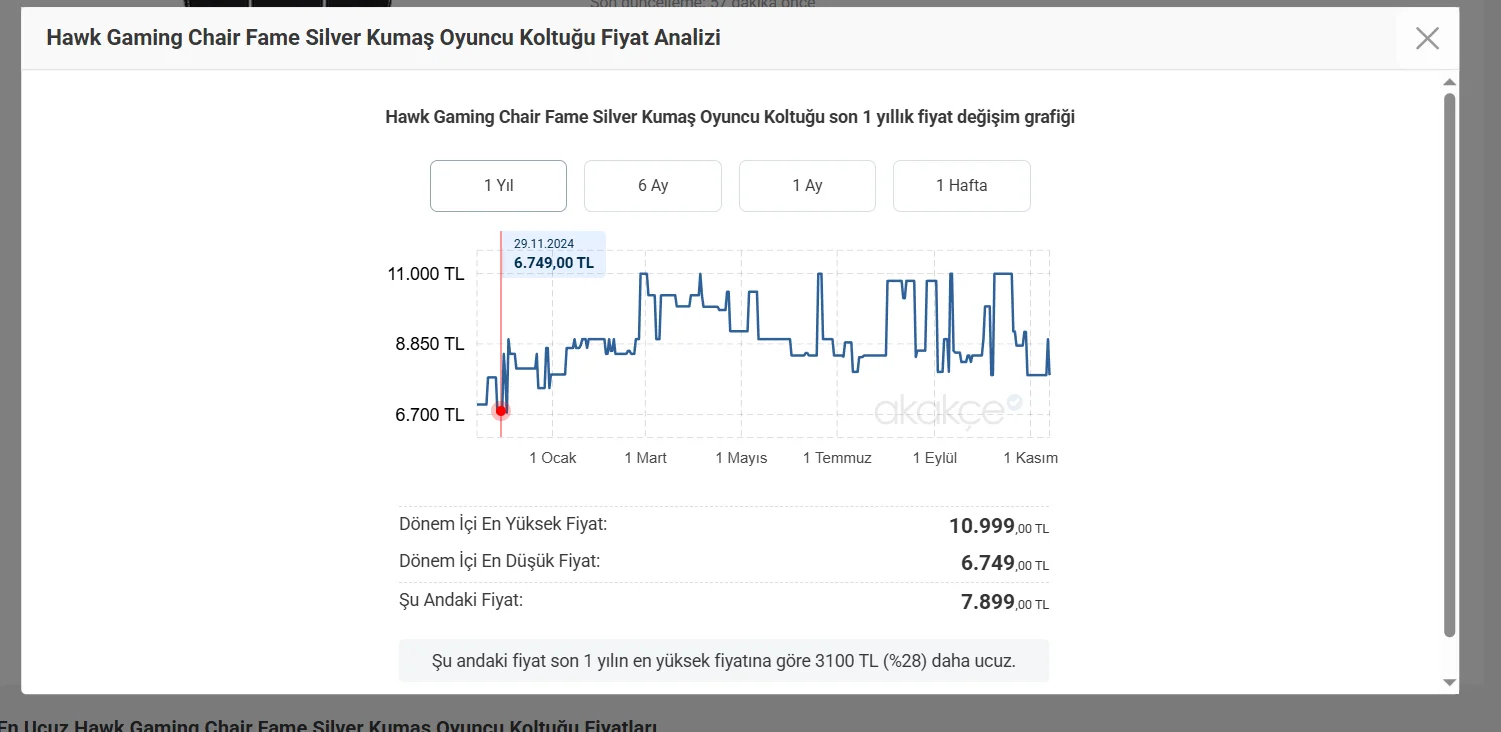Close the Fiyat Analizi dialog

[1427, 39]
